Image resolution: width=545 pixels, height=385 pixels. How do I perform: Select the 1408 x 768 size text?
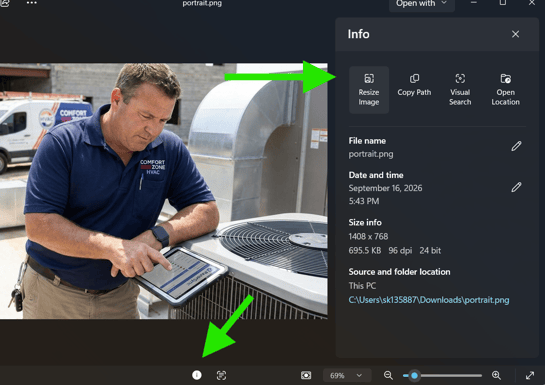tap(368, 237)
